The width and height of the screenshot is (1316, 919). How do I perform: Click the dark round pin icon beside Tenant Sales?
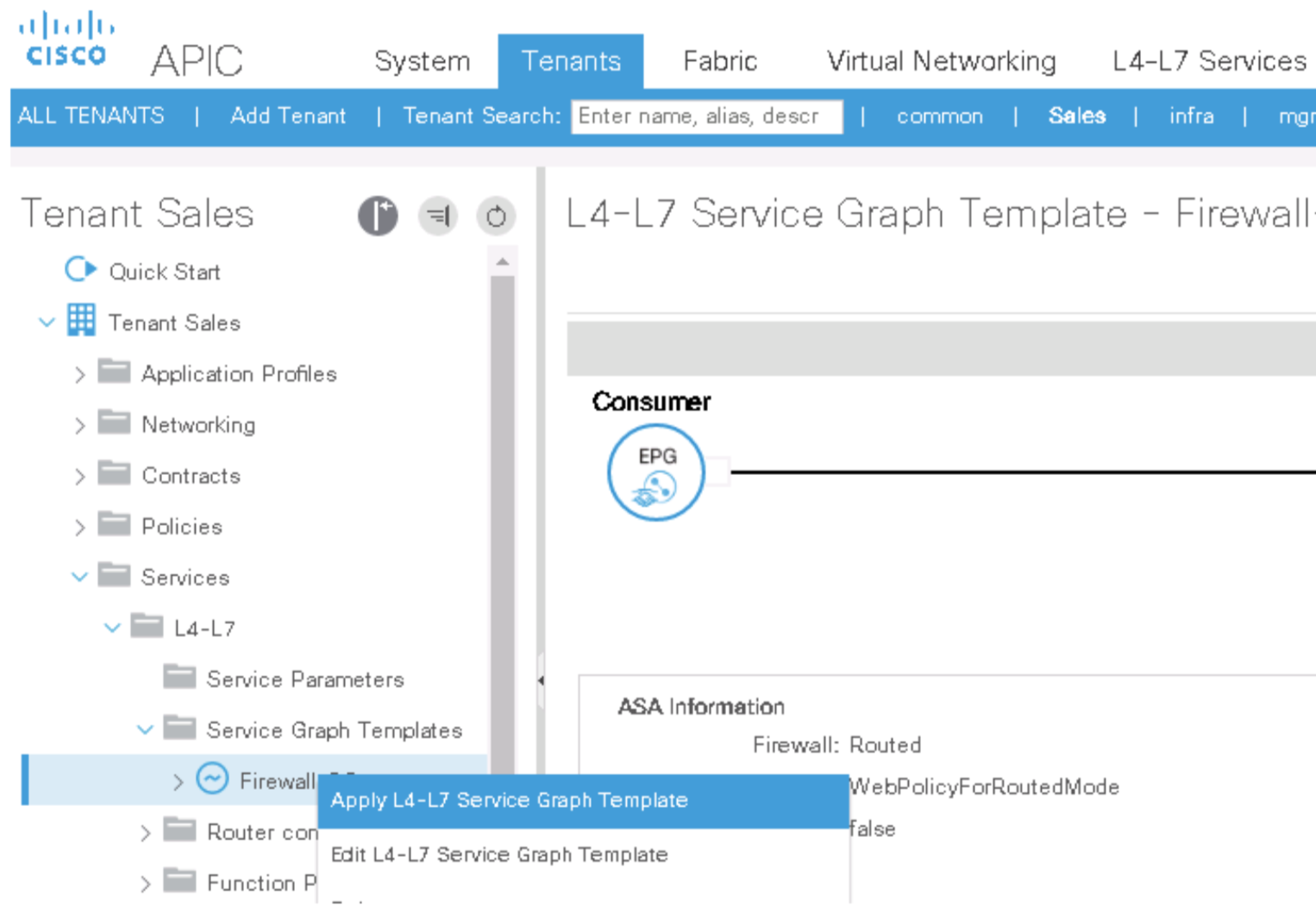pos(378,216)
